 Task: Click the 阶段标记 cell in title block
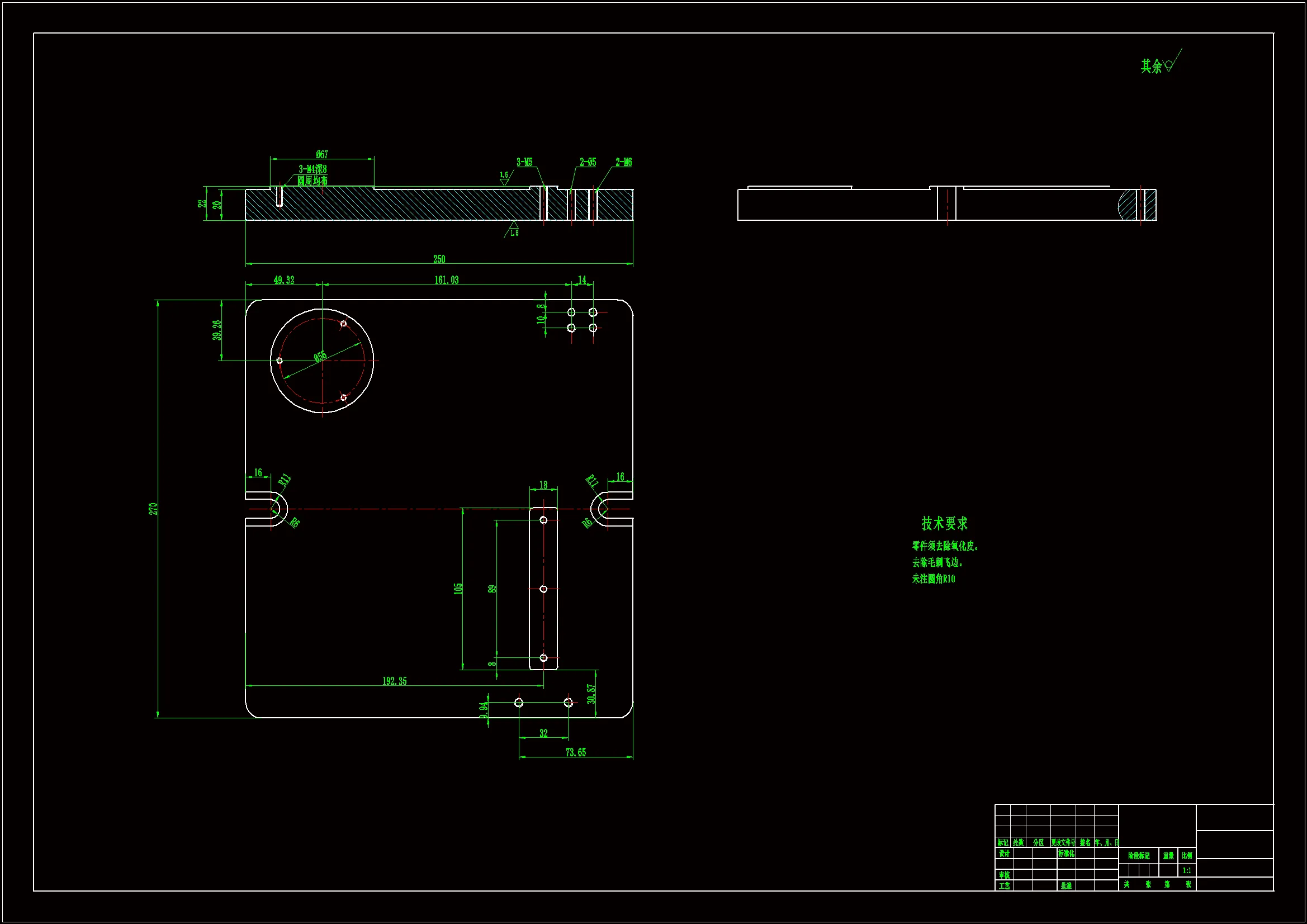1139,856
